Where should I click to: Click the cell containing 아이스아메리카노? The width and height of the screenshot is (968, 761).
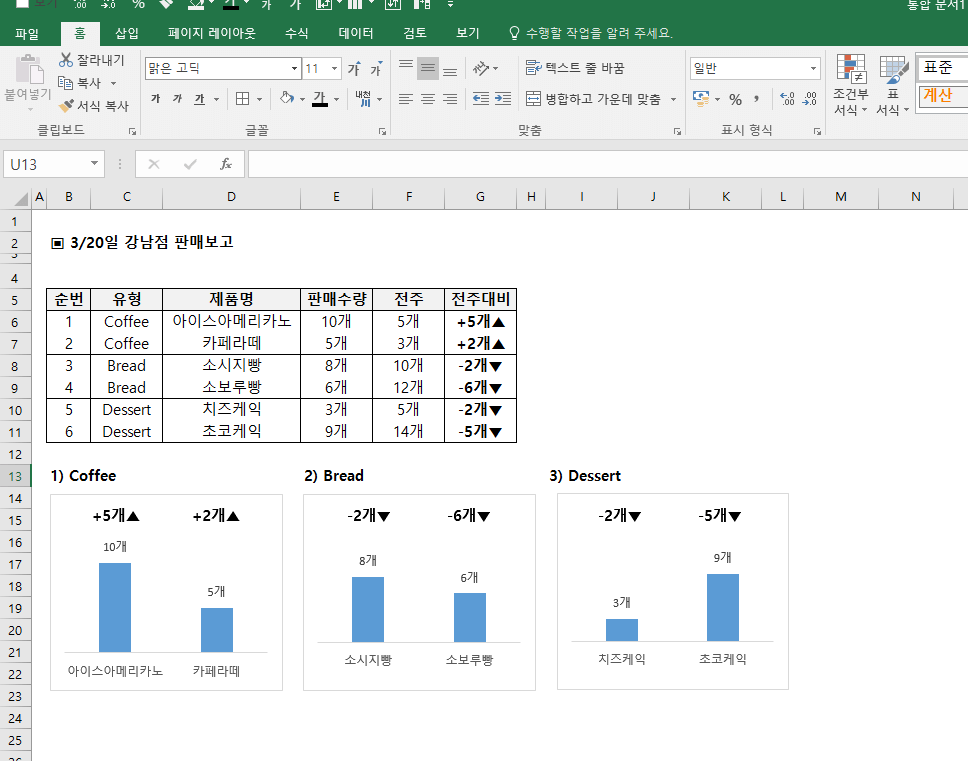tap(232, 322)
